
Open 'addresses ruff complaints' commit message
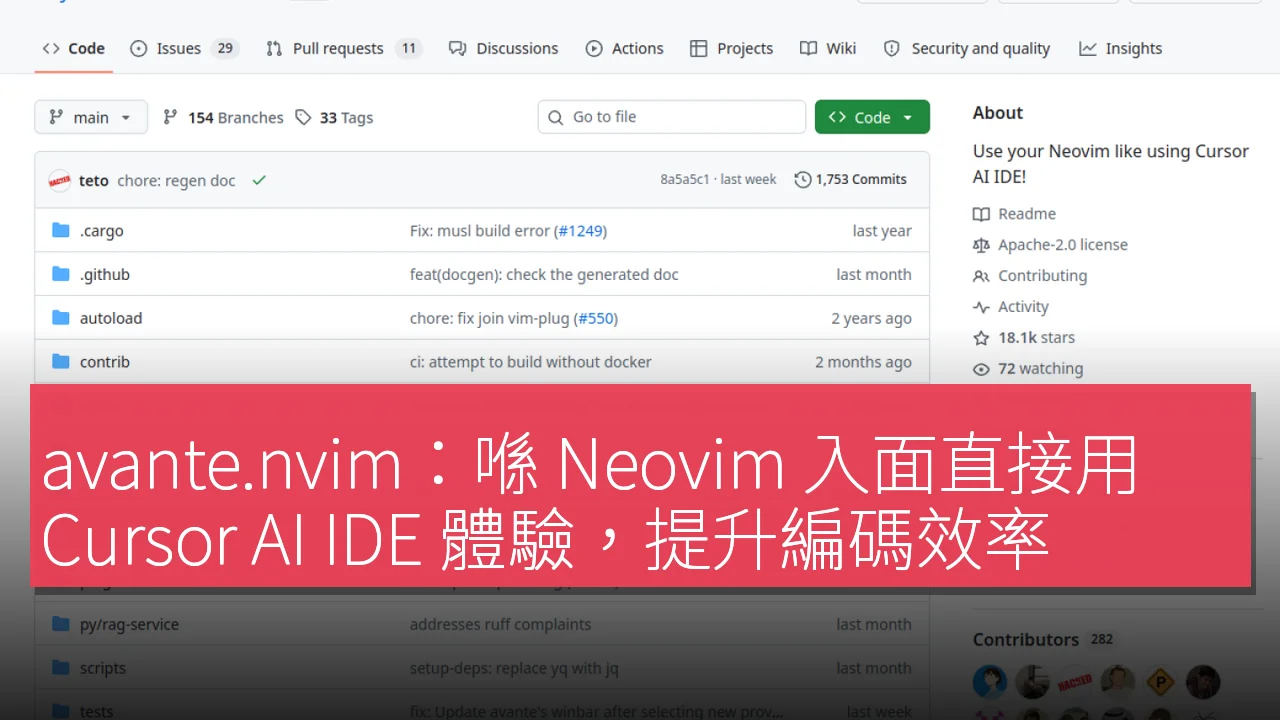[x=500, y=625]
